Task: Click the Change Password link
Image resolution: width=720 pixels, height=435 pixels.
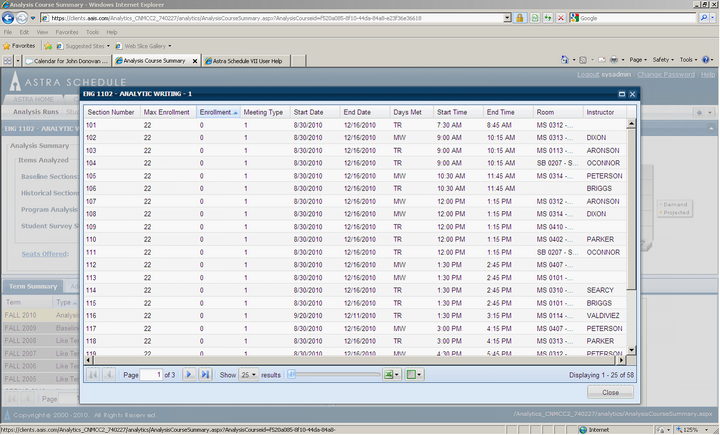Action: point(665,74)
